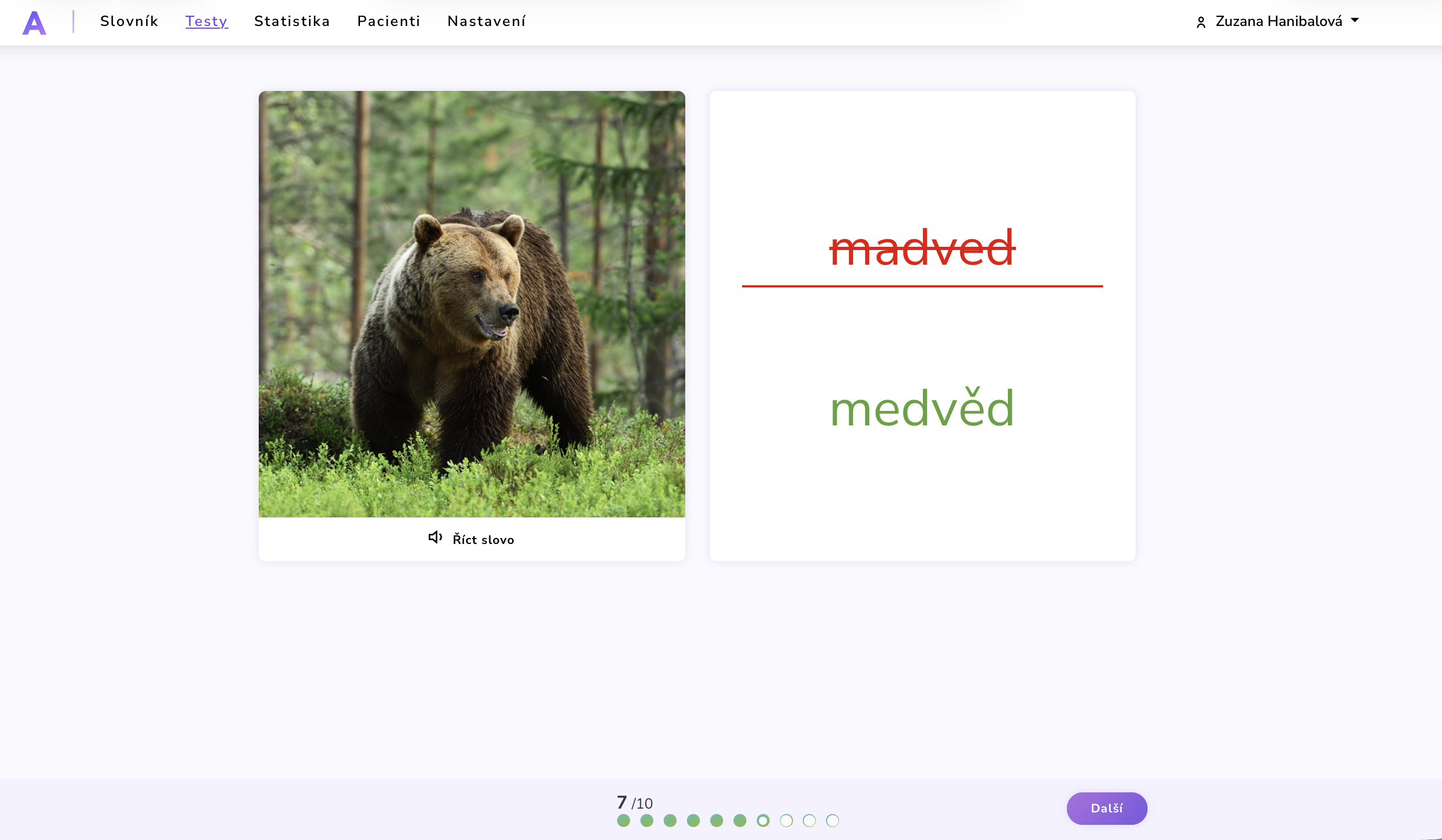This screenshot has width=1442, height=840.
Task: Click the speaker icon below the bear photo
Action: point(435,537)
